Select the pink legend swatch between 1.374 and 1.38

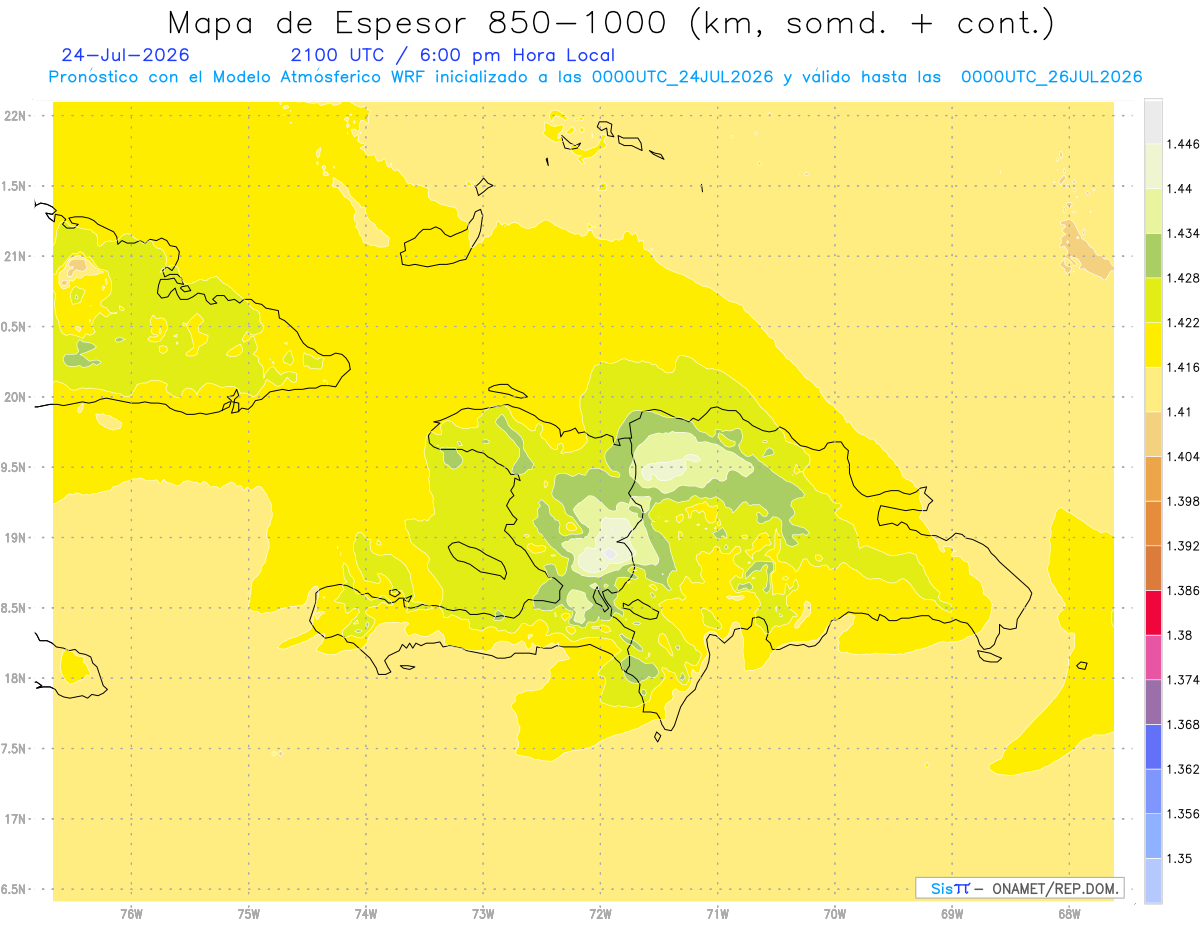(1153, 657)
